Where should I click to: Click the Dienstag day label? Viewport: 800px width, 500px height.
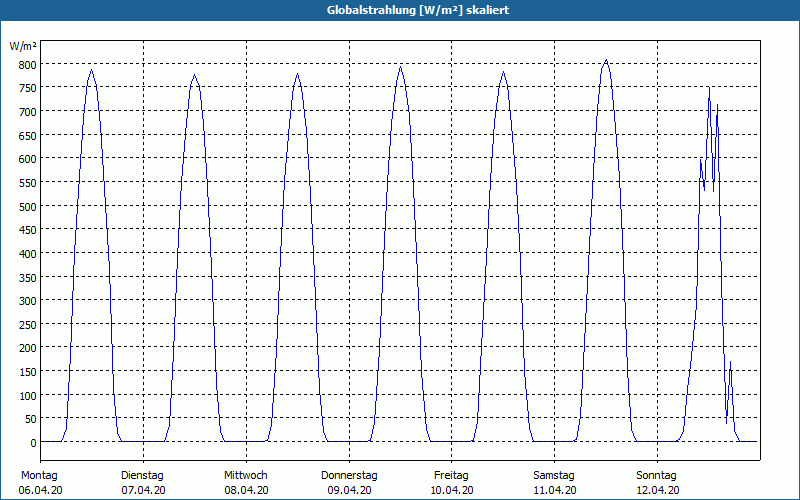tap(142, 476)
